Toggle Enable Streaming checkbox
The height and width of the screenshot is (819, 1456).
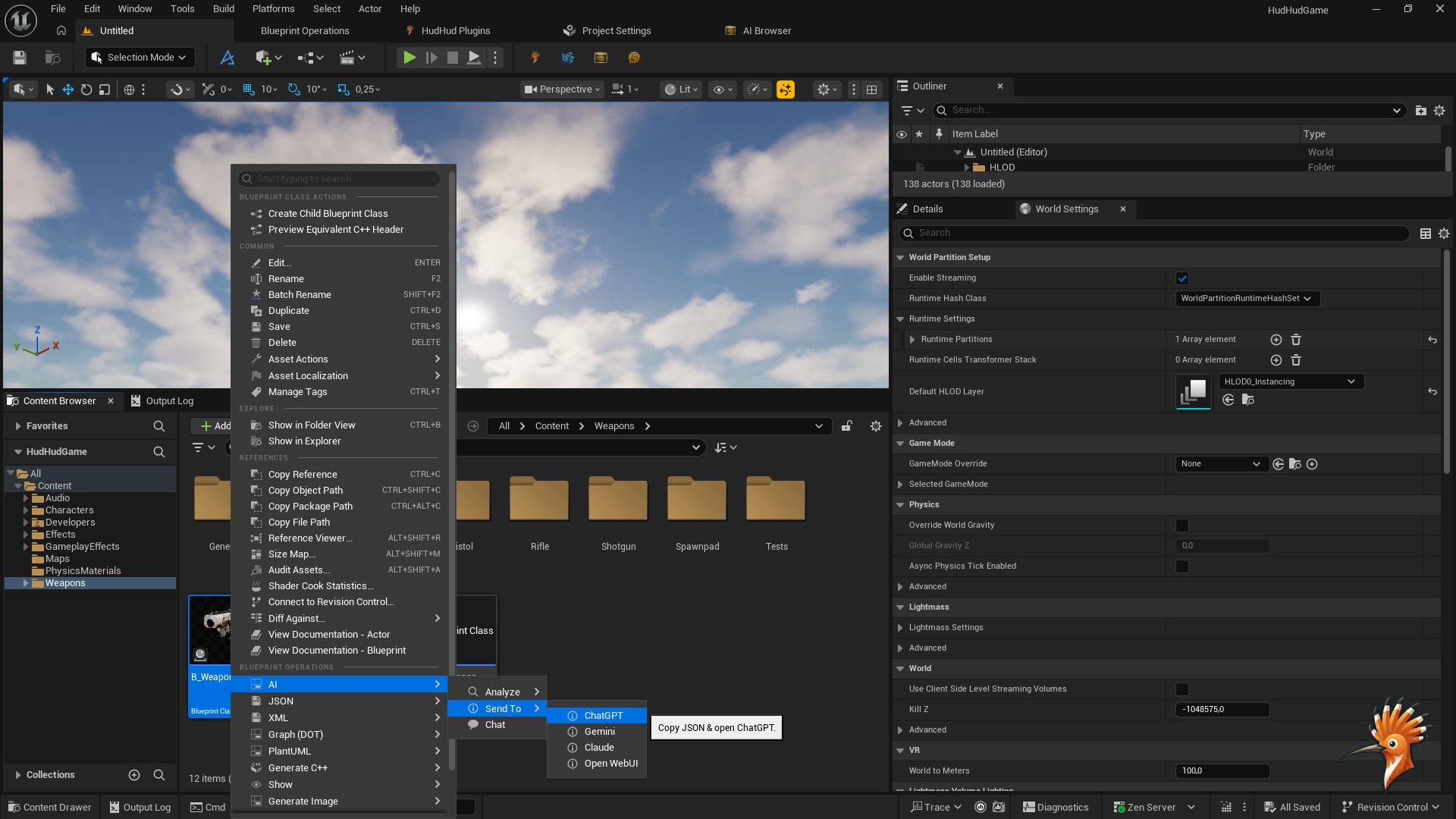(1181, 278)
